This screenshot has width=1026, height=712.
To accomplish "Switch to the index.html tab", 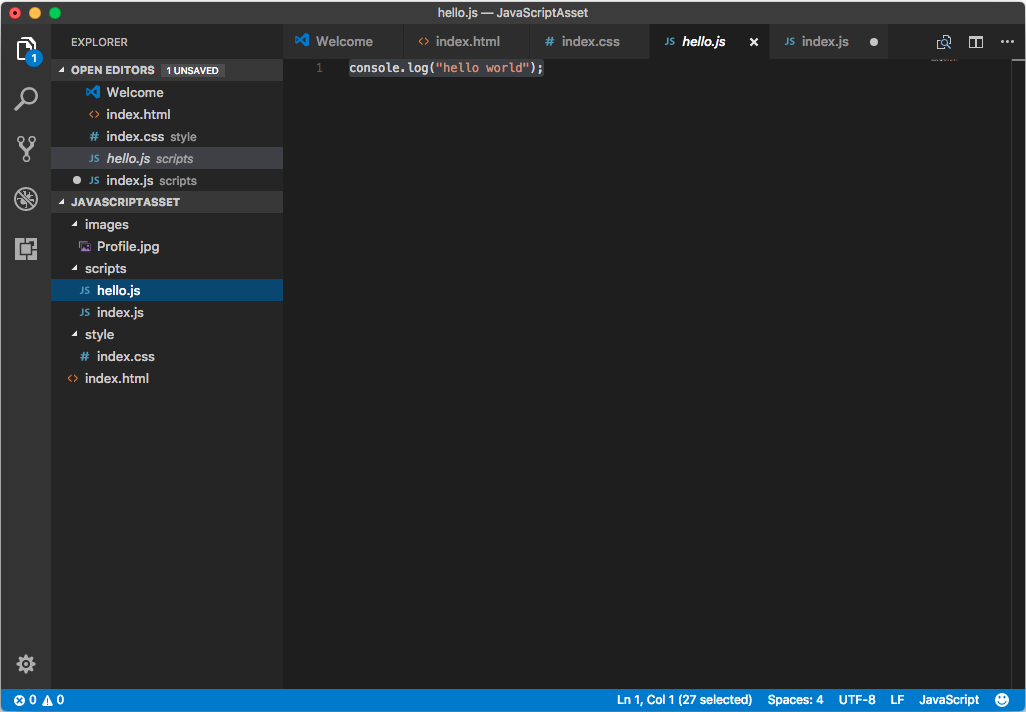I will [x=467, y=41].
